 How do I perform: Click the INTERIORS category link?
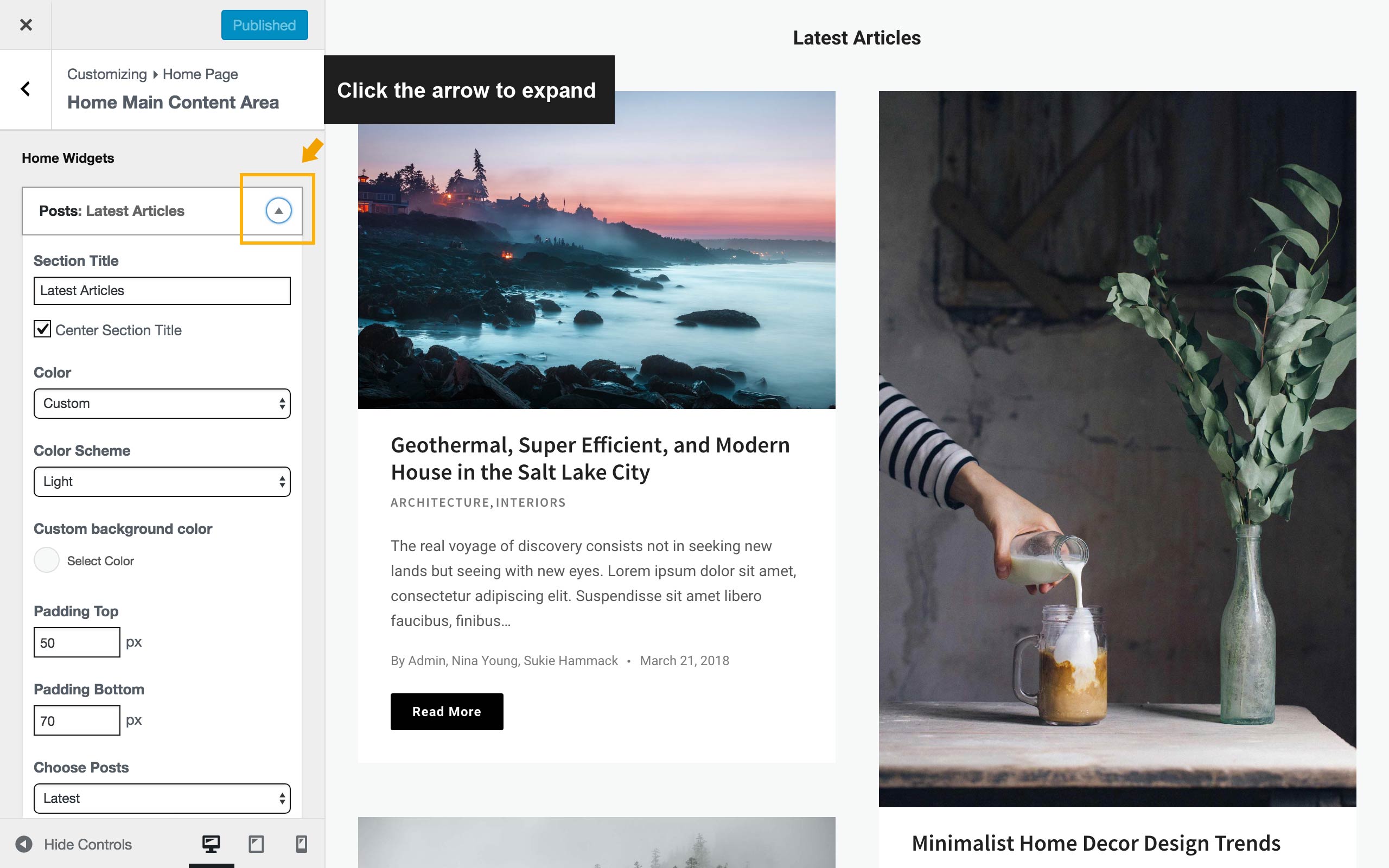pyautogui.click(x=531, y=502)
